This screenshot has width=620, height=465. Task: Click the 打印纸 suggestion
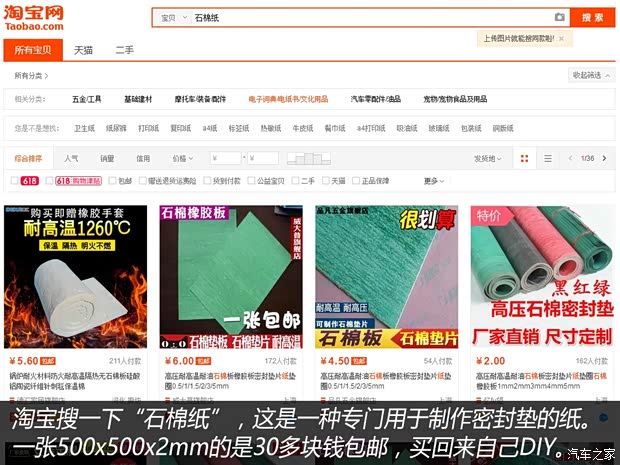click(x=148, y=128)
